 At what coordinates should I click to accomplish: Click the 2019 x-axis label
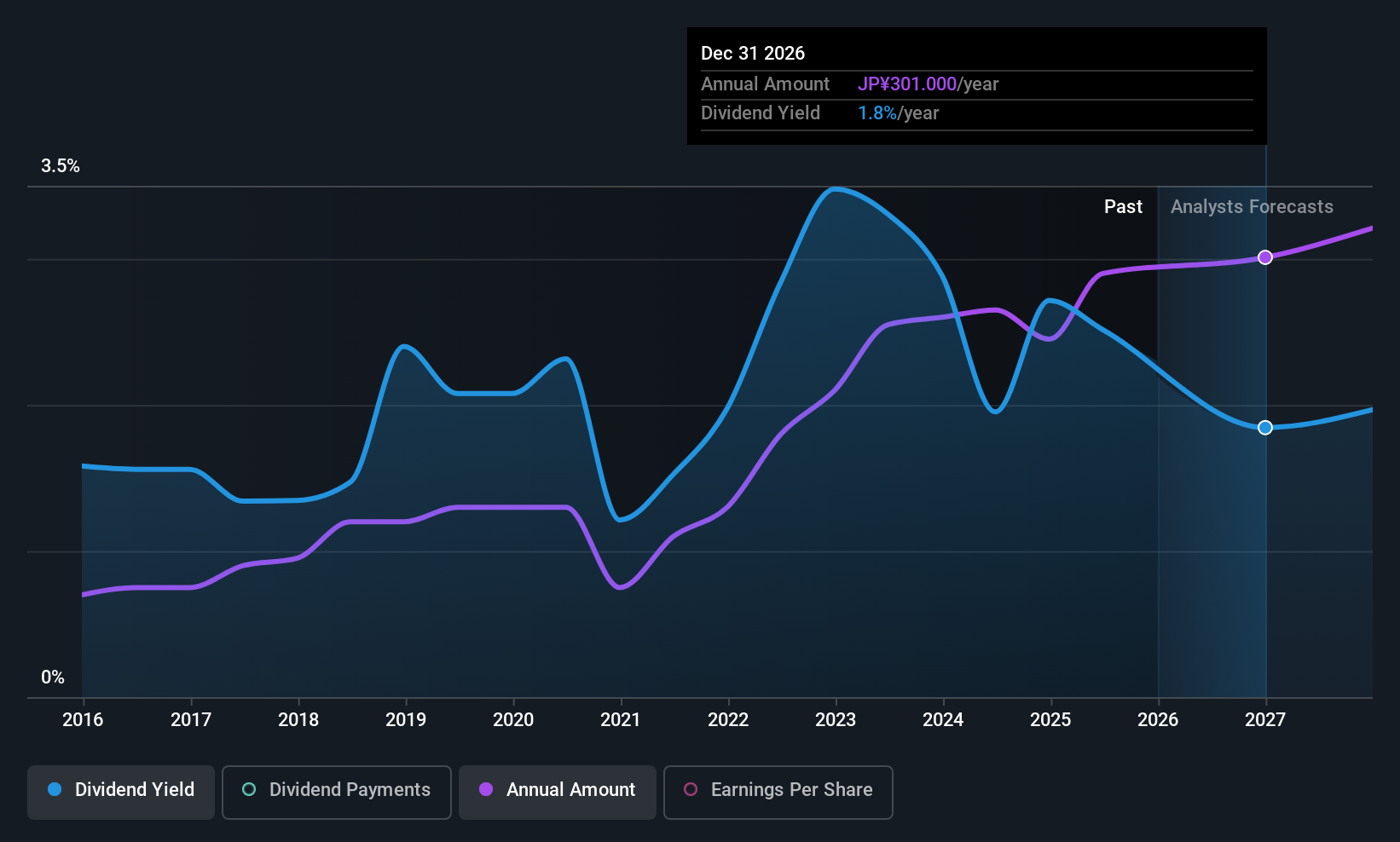pos(406,720)
